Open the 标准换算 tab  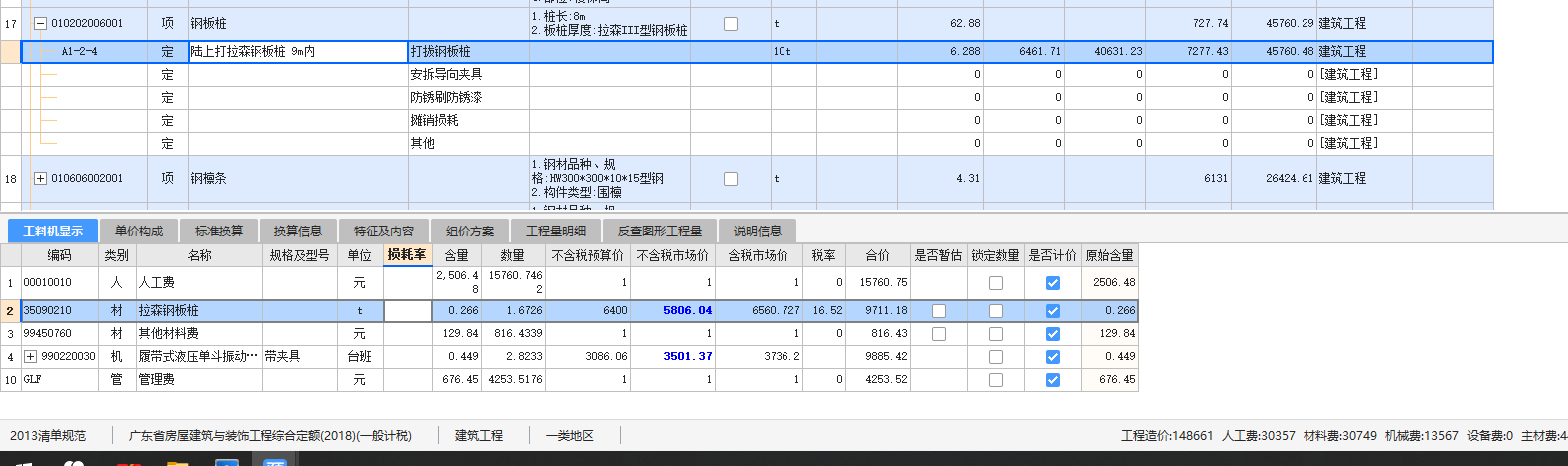click(x=219, y=231)
